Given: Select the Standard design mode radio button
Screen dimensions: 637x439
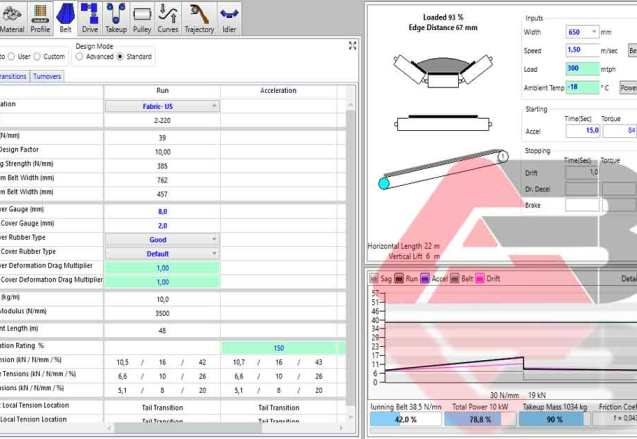Looking at the screenshot, I should (122, 57).
